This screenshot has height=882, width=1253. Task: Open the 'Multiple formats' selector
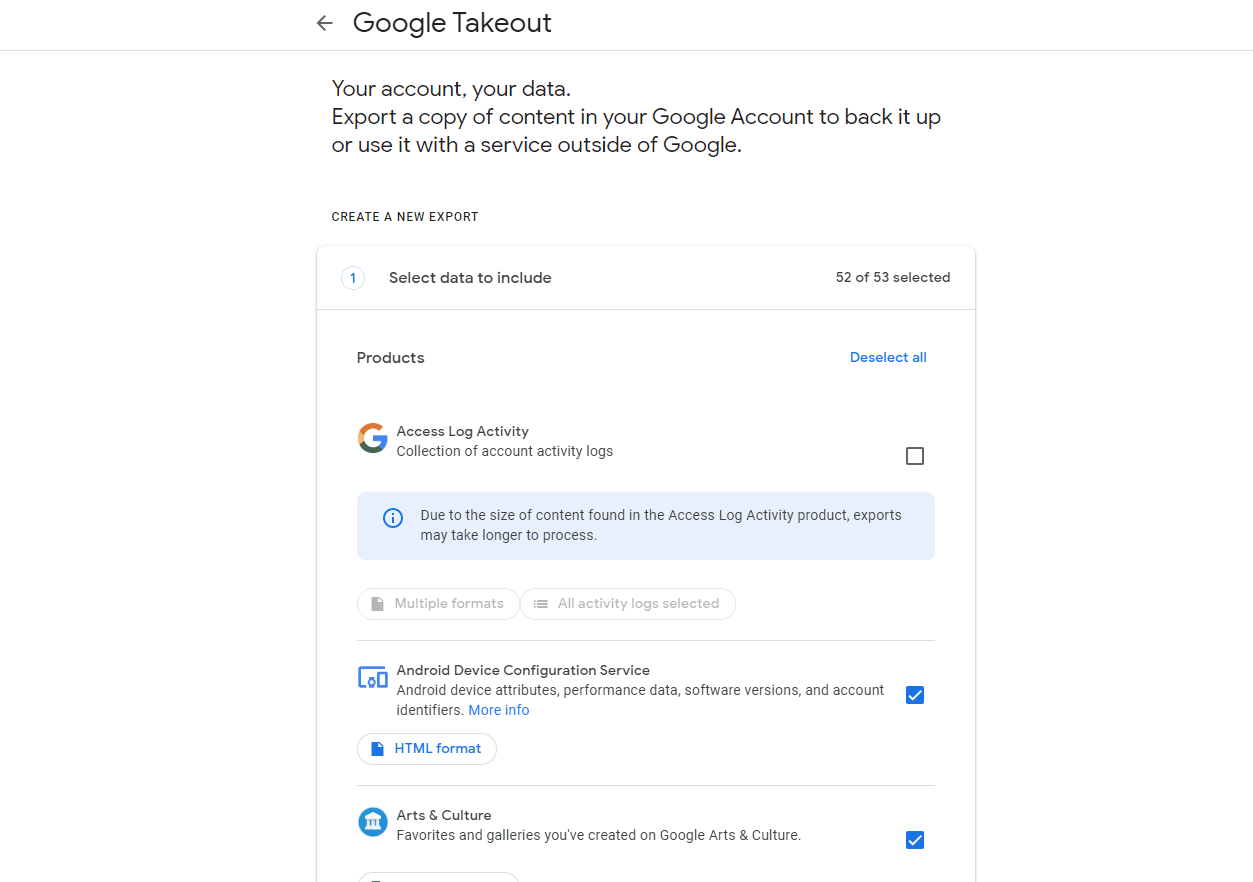[x=437, y=603]
